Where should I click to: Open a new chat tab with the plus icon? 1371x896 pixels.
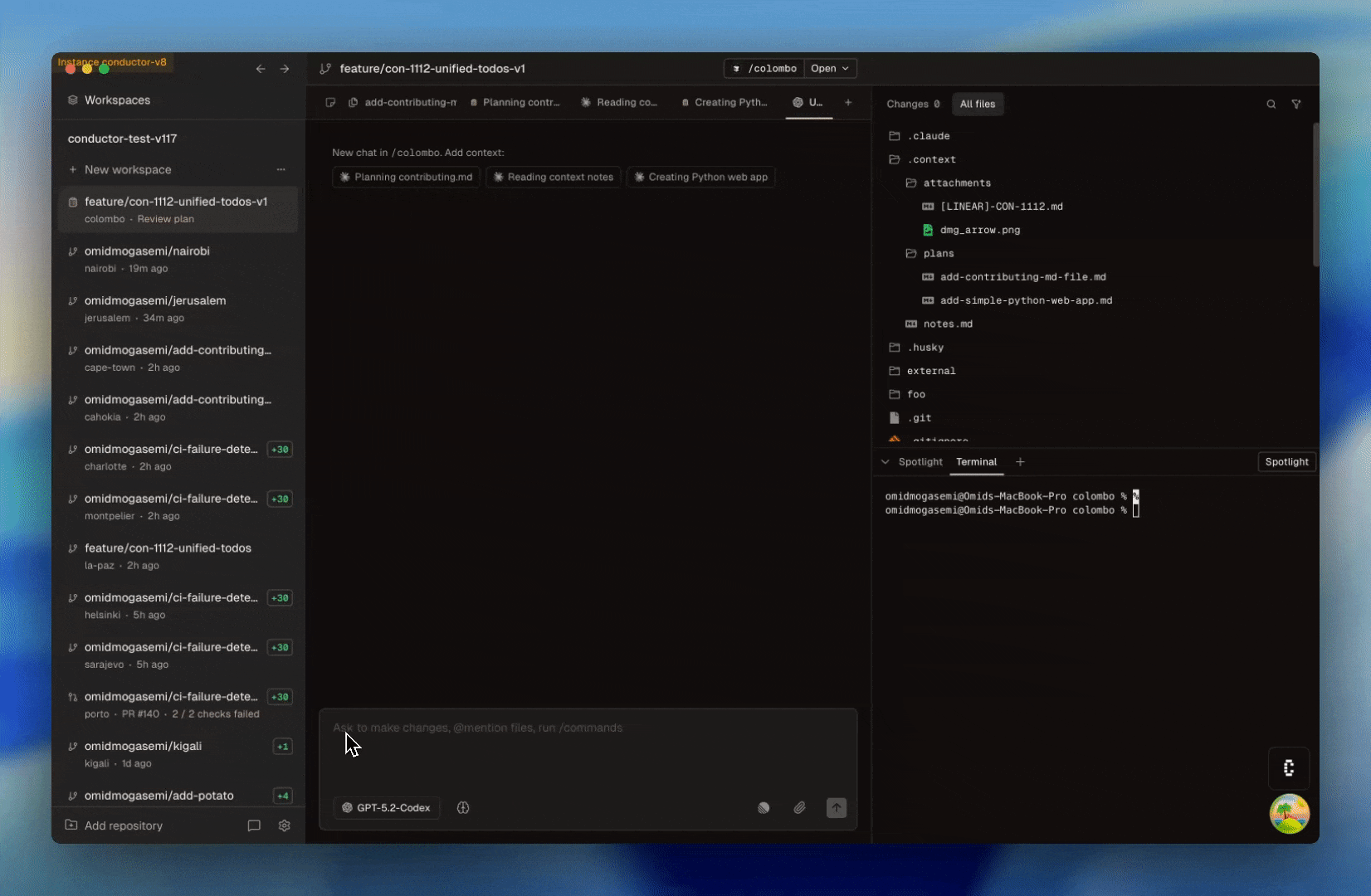coord(848,103)
